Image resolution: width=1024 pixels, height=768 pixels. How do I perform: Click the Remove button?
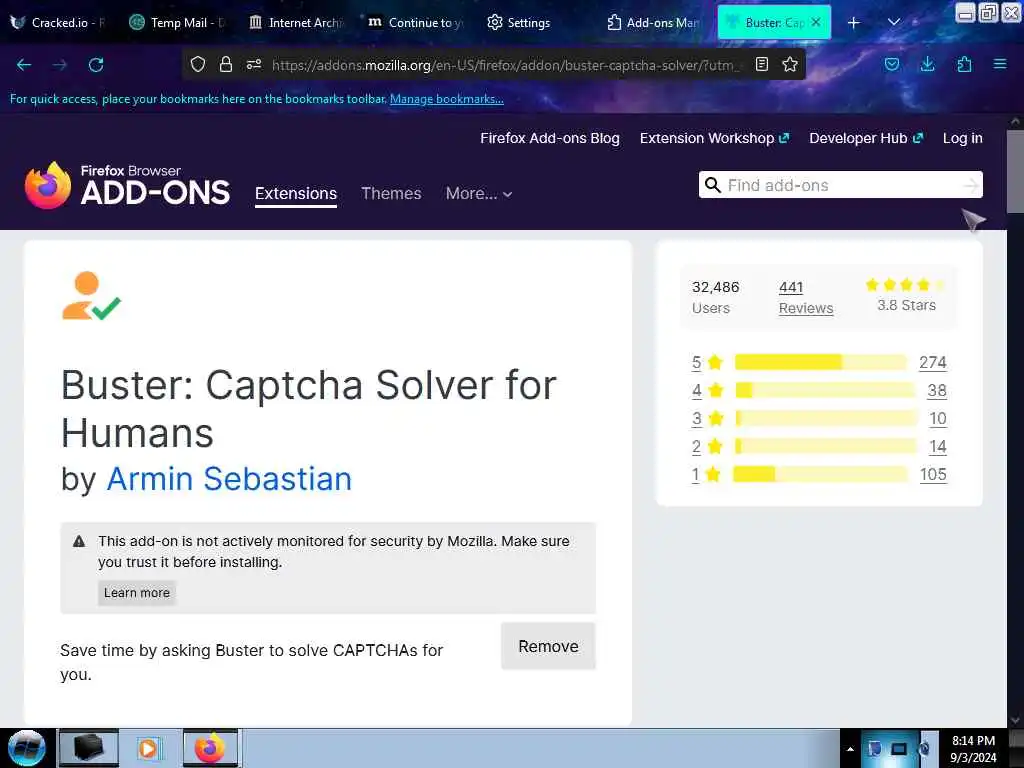click(x=548, y=646)
